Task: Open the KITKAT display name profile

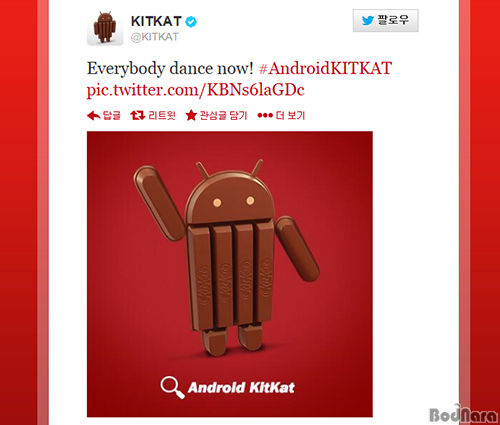Action: [156, 21]
